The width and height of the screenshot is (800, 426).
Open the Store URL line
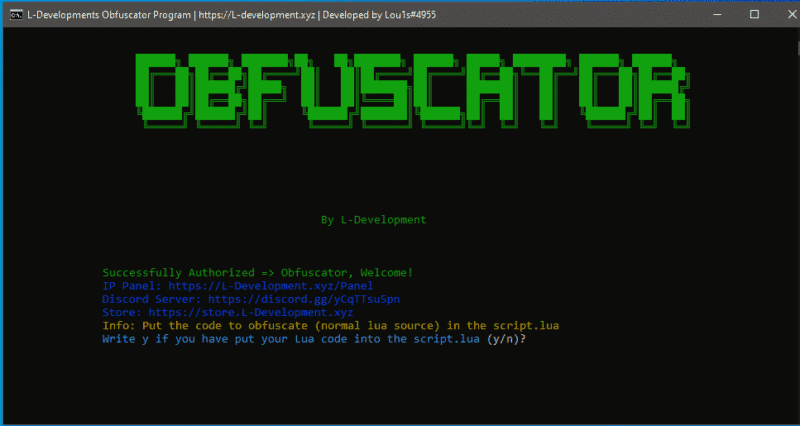[228, 312]
